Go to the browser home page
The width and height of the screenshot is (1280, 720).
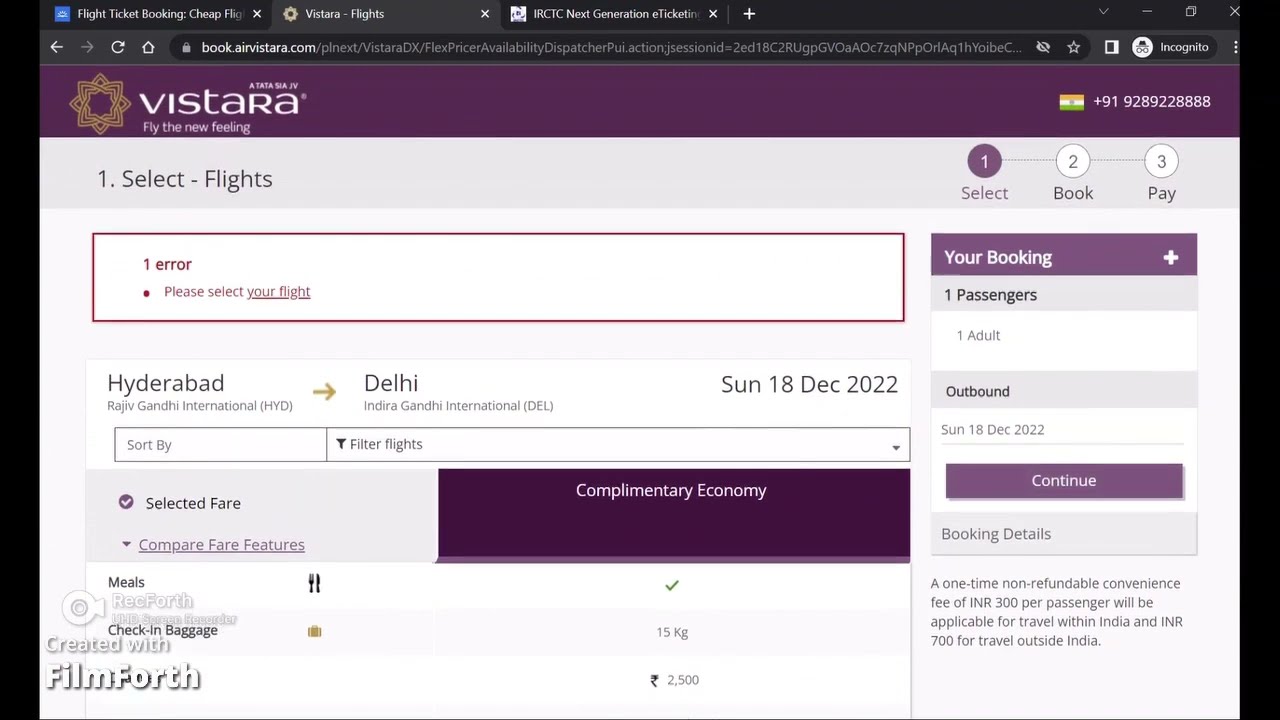(148, 47)
